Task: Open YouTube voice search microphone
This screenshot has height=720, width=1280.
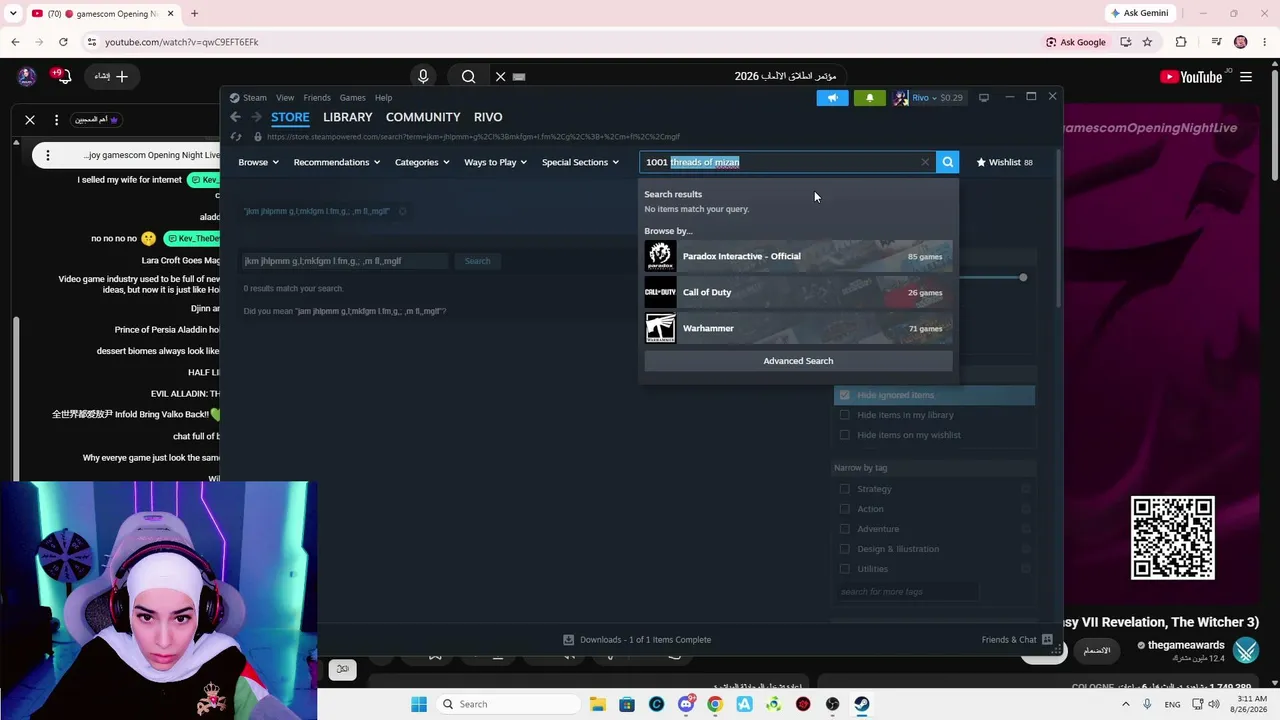Action: click(x=423, y=77)
